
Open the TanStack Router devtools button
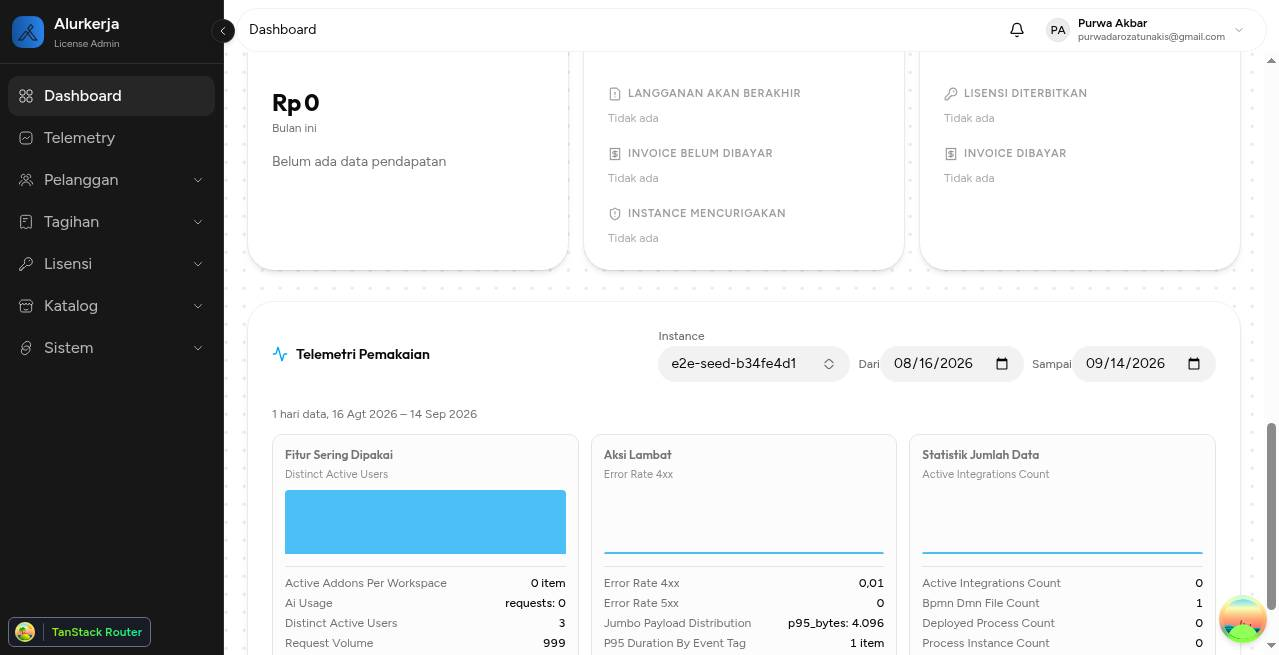click(79, 632)
